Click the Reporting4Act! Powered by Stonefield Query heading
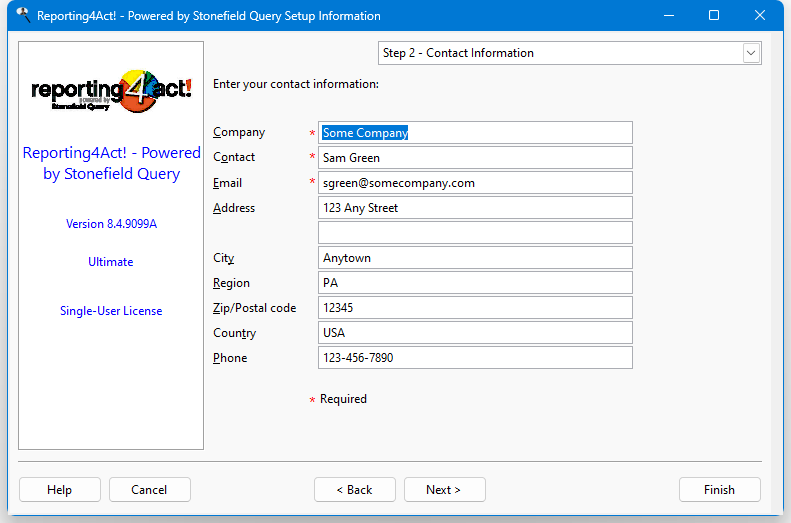The image size is (791, 523). coord(111,163)
